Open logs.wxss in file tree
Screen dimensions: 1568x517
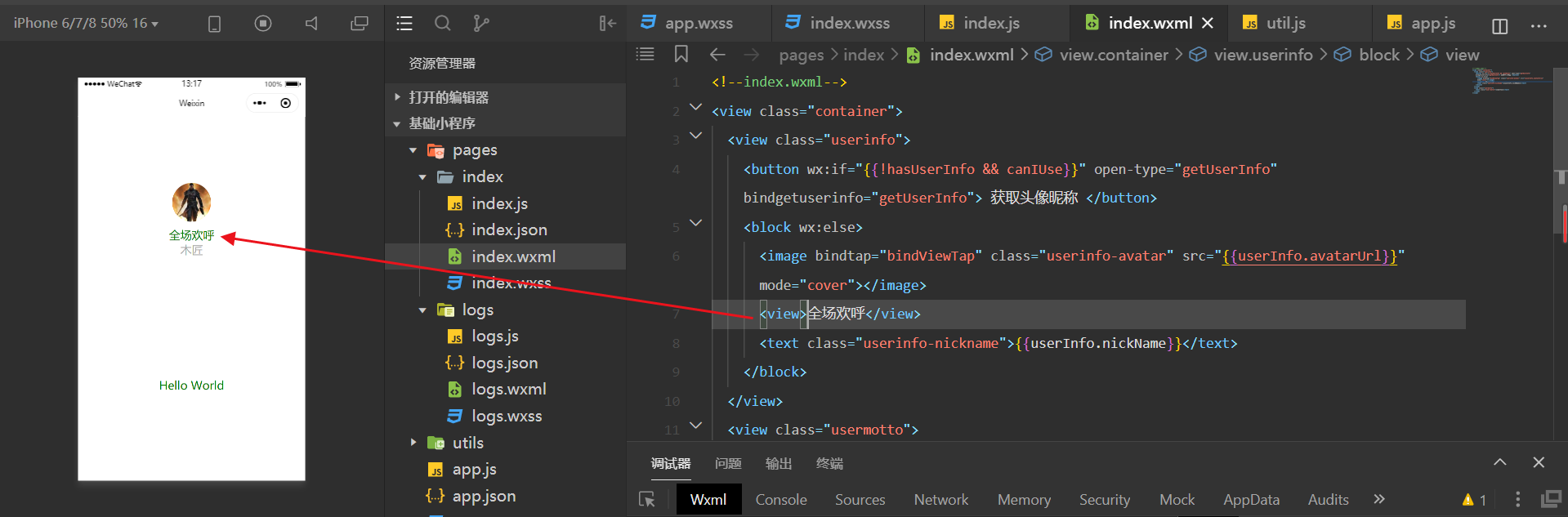tap(505, 416)
